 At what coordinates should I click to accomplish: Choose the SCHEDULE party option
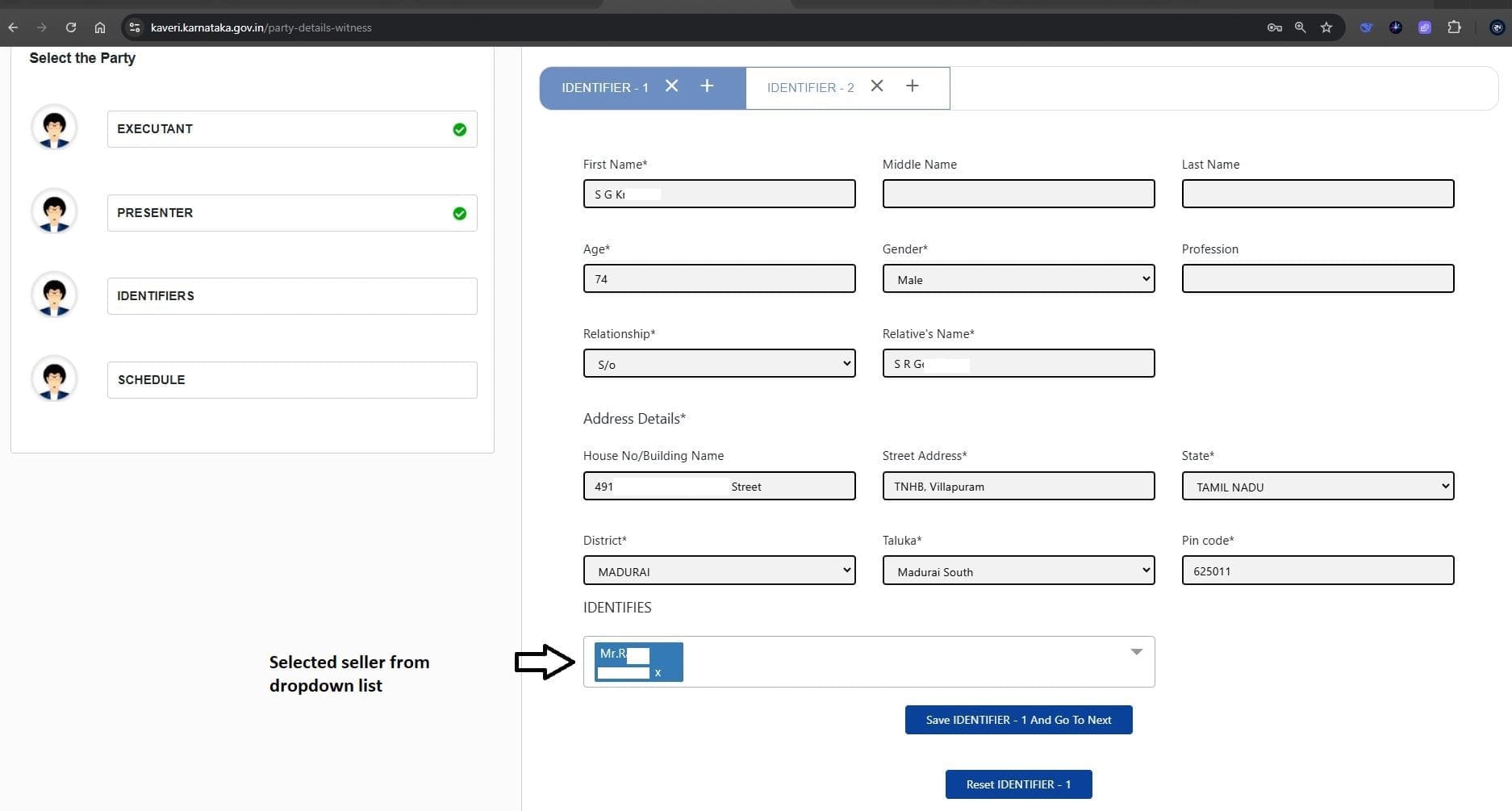click(x=291, y=380)
